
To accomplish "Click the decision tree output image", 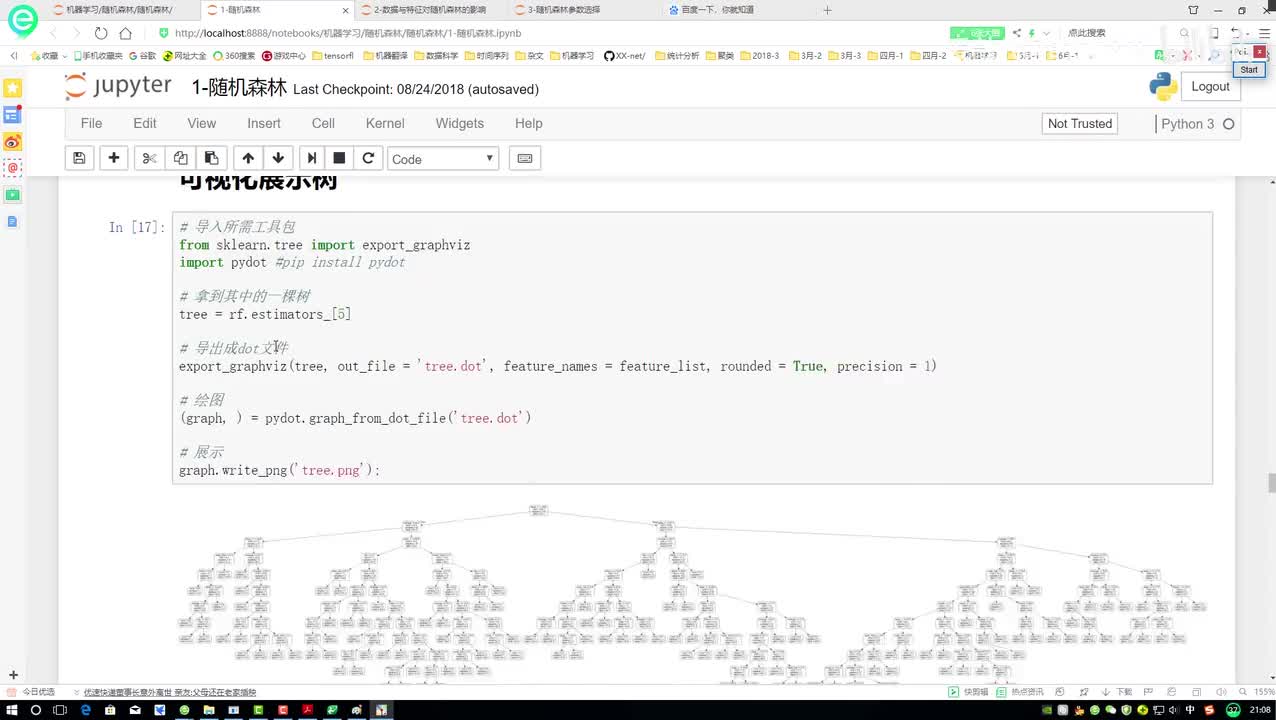I will point(692,596).
